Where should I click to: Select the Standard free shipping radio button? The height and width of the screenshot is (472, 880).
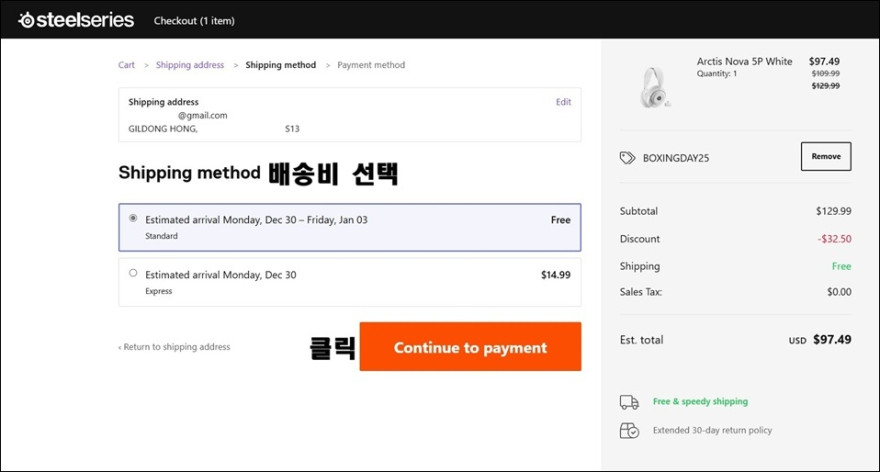[133, 218]
